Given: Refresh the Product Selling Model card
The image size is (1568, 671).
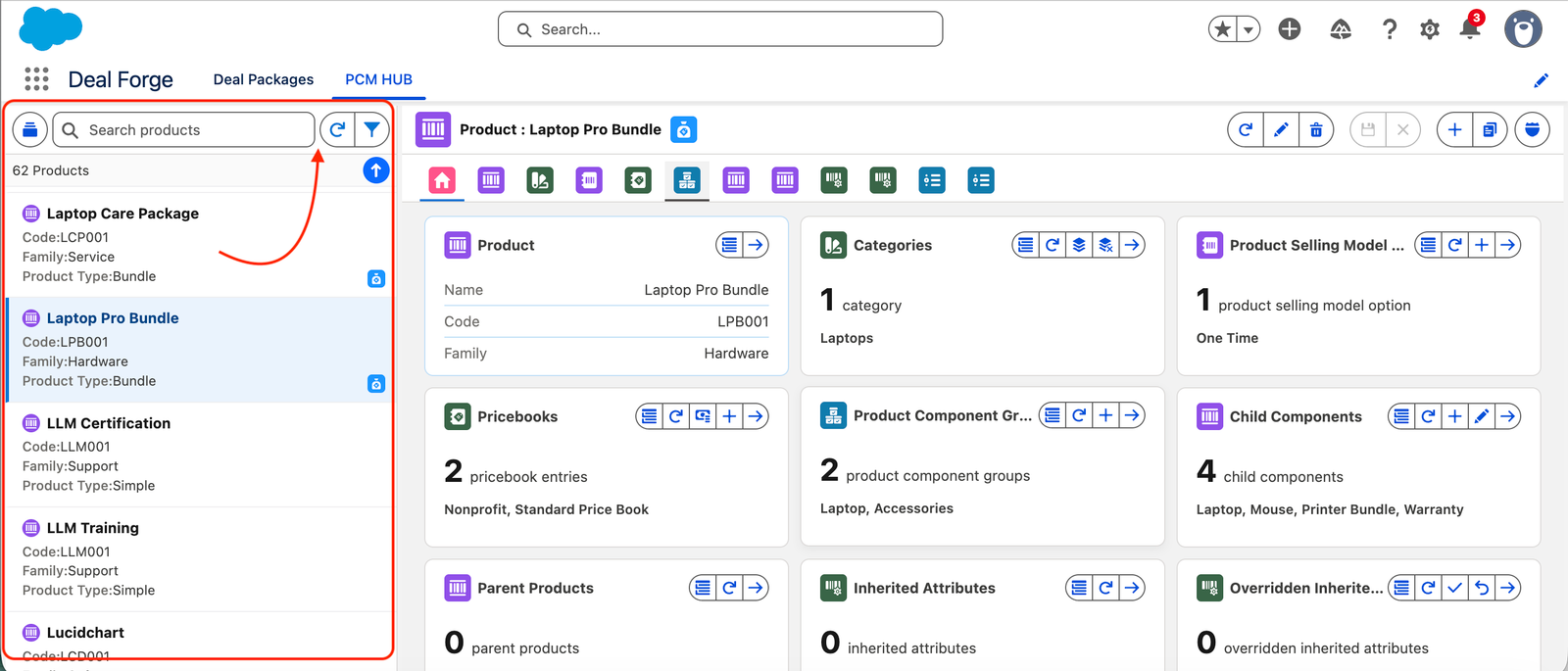Looking at the screenshot, I should coord(1455,245).
